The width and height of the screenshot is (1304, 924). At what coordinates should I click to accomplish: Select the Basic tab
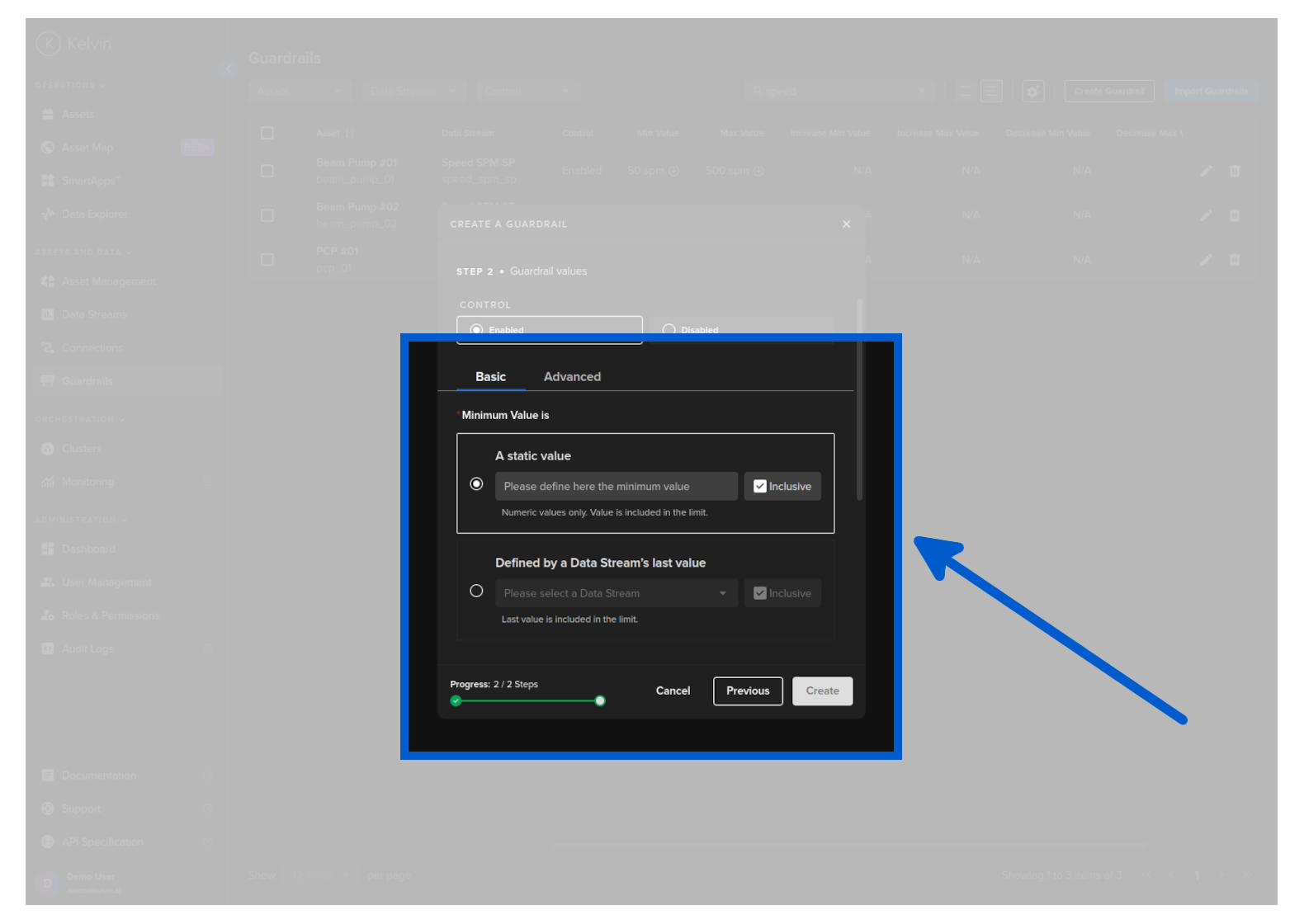(490, 377)
